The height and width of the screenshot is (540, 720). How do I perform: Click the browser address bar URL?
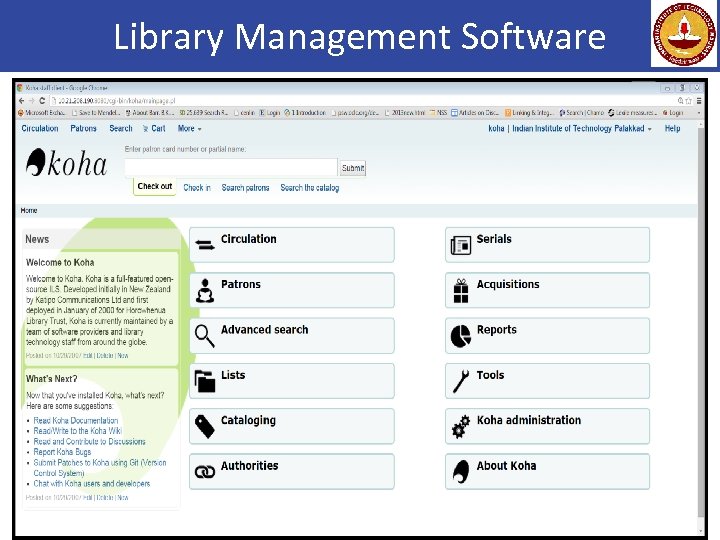coord(117,101)
